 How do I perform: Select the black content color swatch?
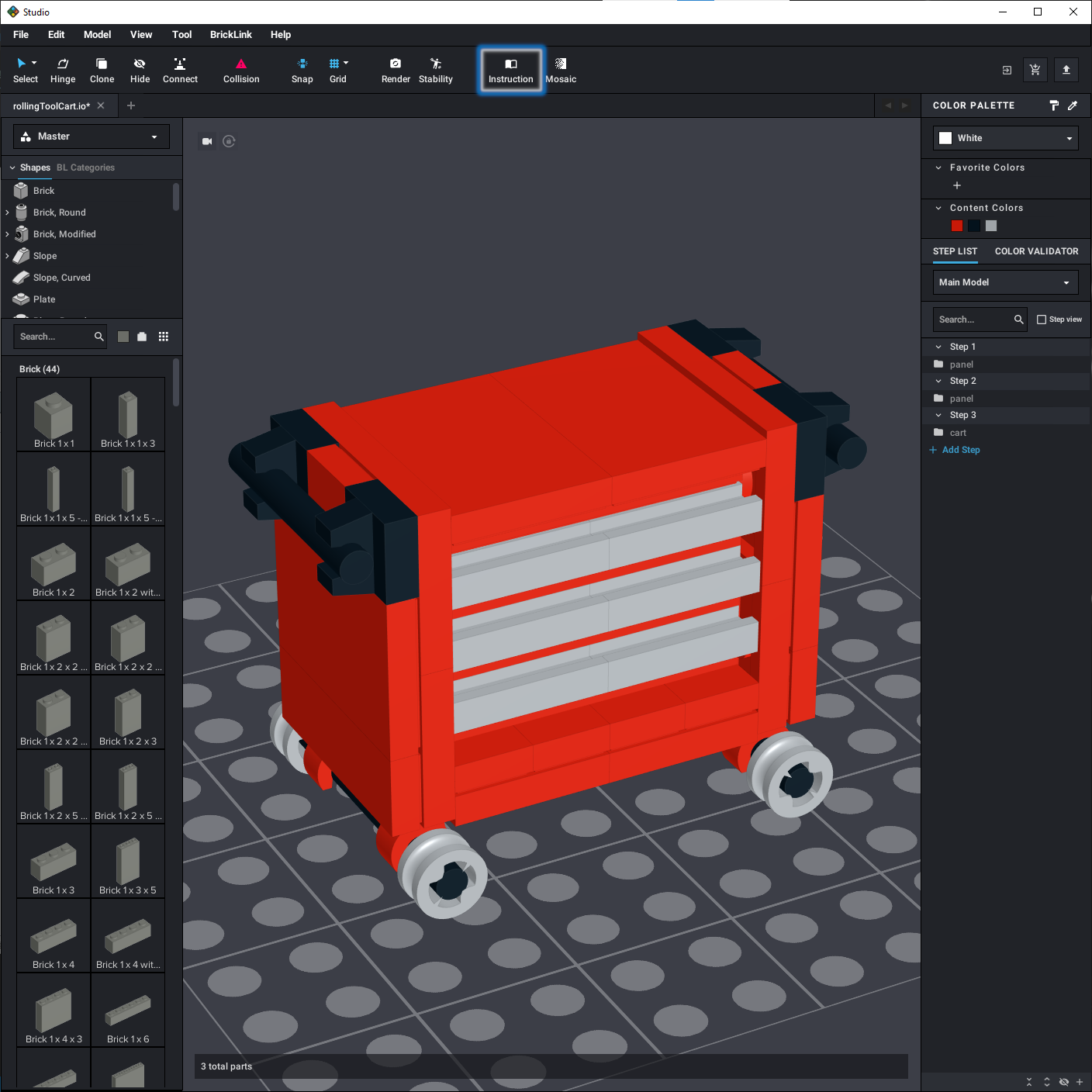point(974,226)
